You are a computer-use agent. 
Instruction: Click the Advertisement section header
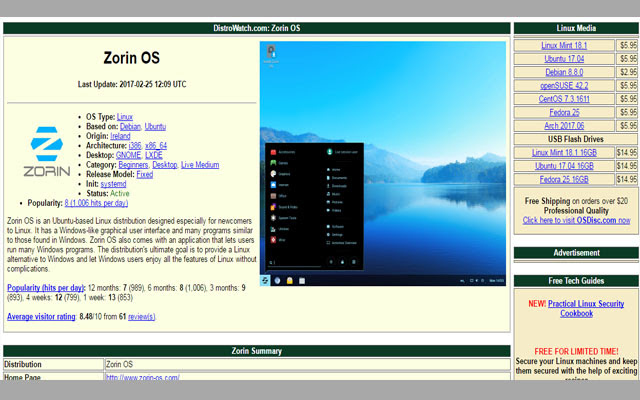(576, 253)
